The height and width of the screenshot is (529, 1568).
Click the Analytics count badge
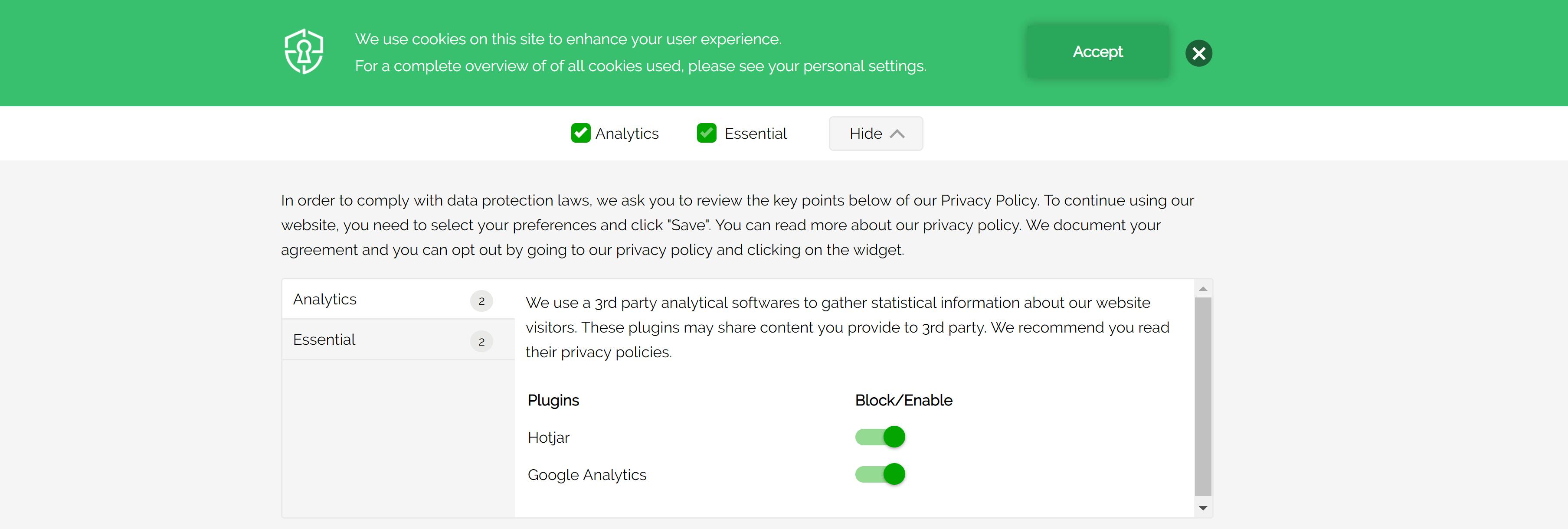pyautogui.click(x=481, y=301)
